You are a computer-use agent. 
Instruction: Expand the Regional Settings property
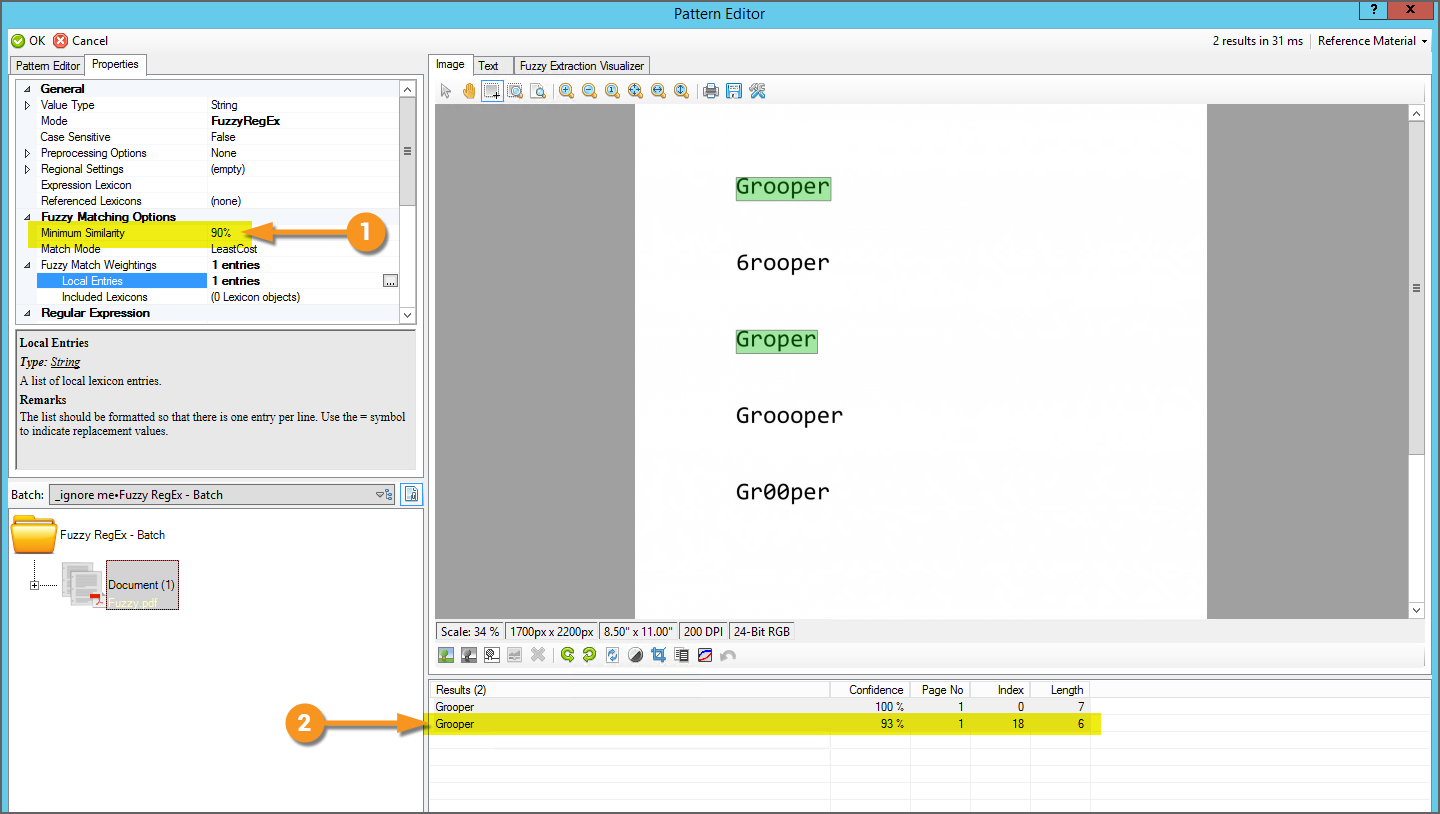27,169
